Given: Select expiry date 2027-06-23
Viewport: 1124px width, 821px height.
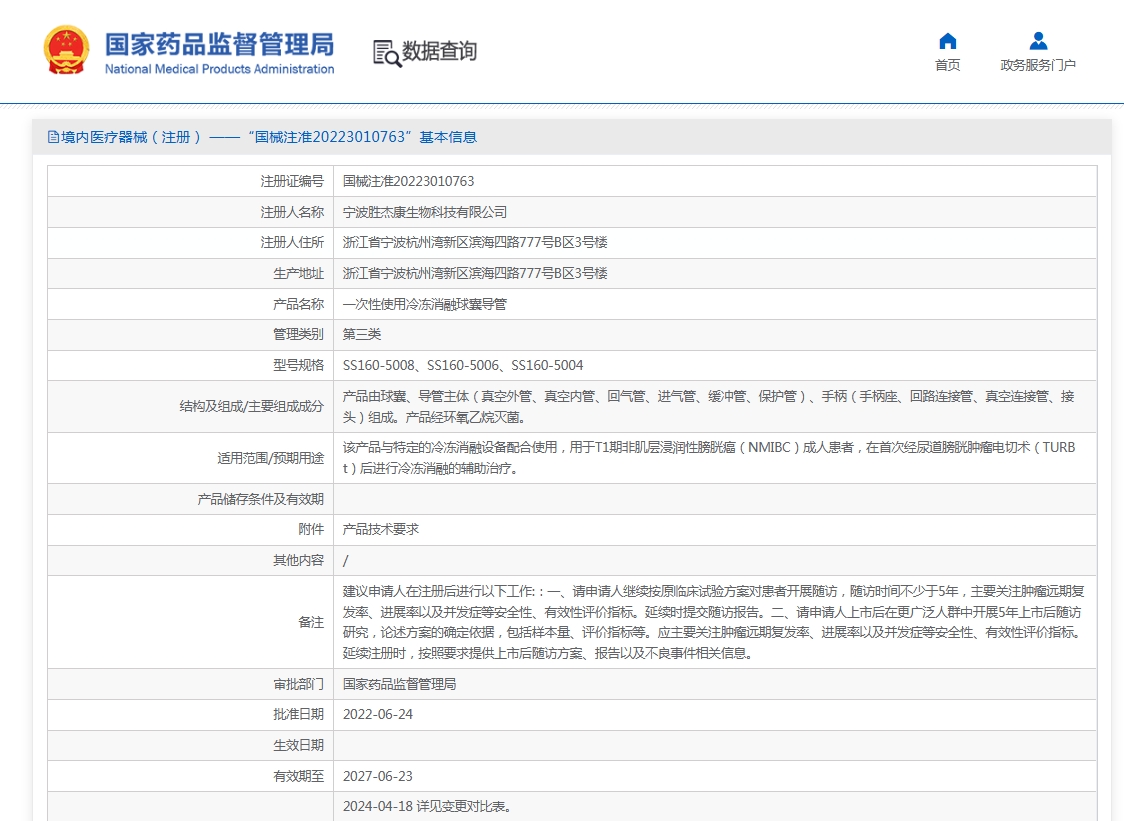Looking at the screenshot, I should coord(378,776).
